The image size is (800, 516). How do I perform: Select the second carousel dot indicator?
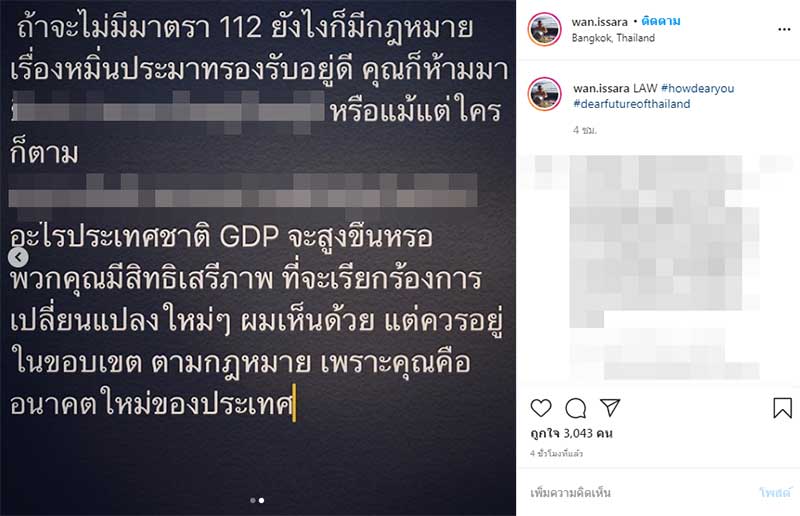[262, 501]
